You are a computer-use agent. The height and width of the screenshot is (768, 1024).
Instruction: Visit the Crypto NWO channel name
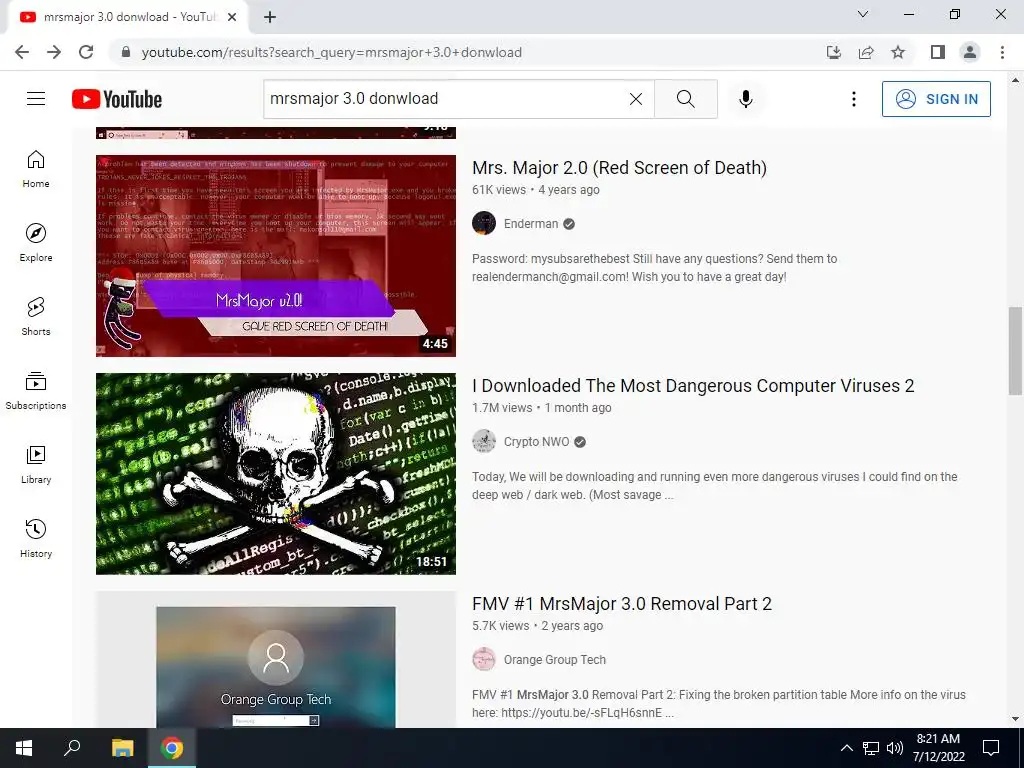tap(536, 442)
